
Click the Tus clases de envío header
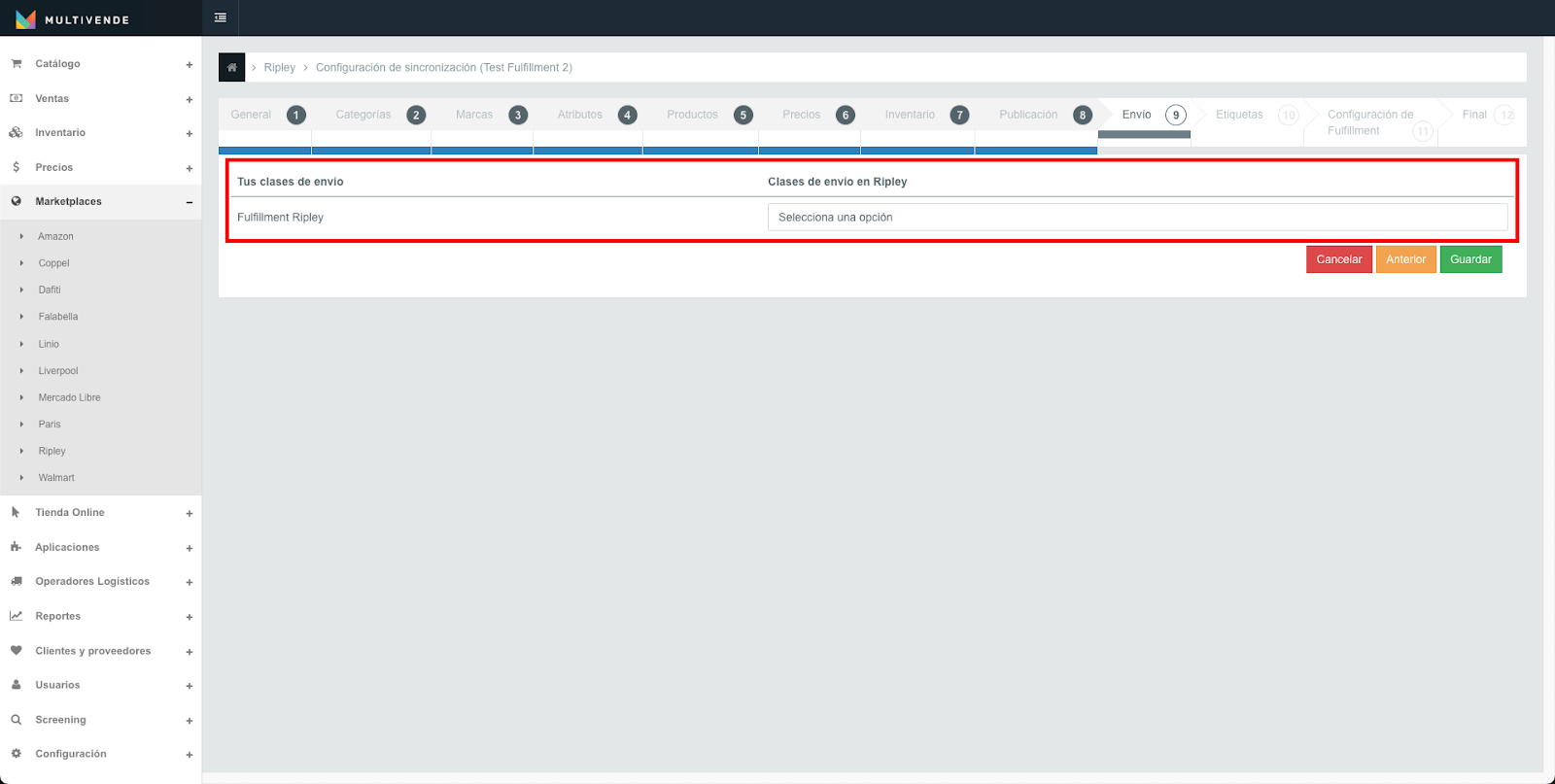[x=291, y=182]
